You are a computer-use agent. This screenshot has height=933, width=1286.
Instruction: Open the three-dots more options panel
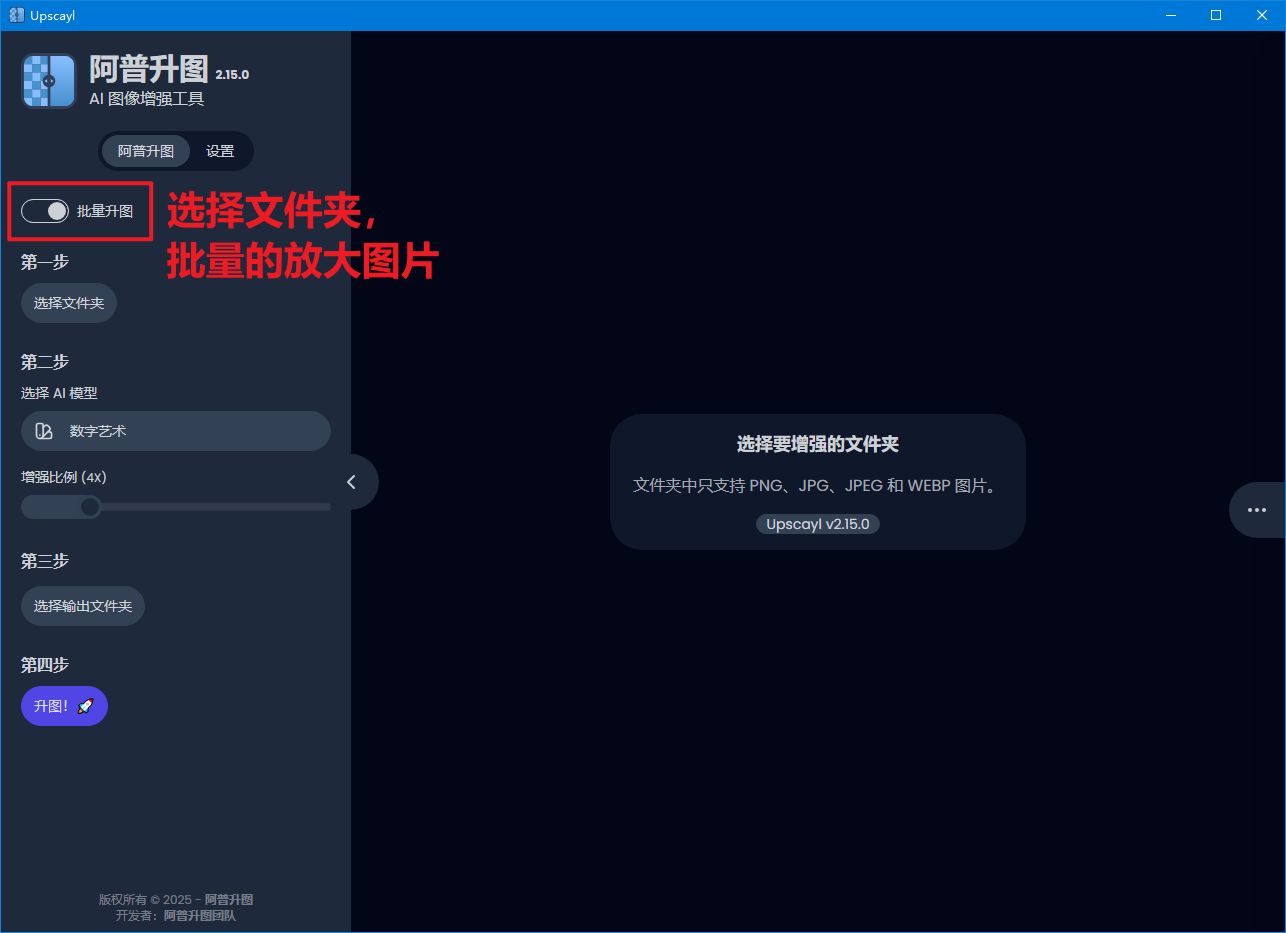point(1257,510)
